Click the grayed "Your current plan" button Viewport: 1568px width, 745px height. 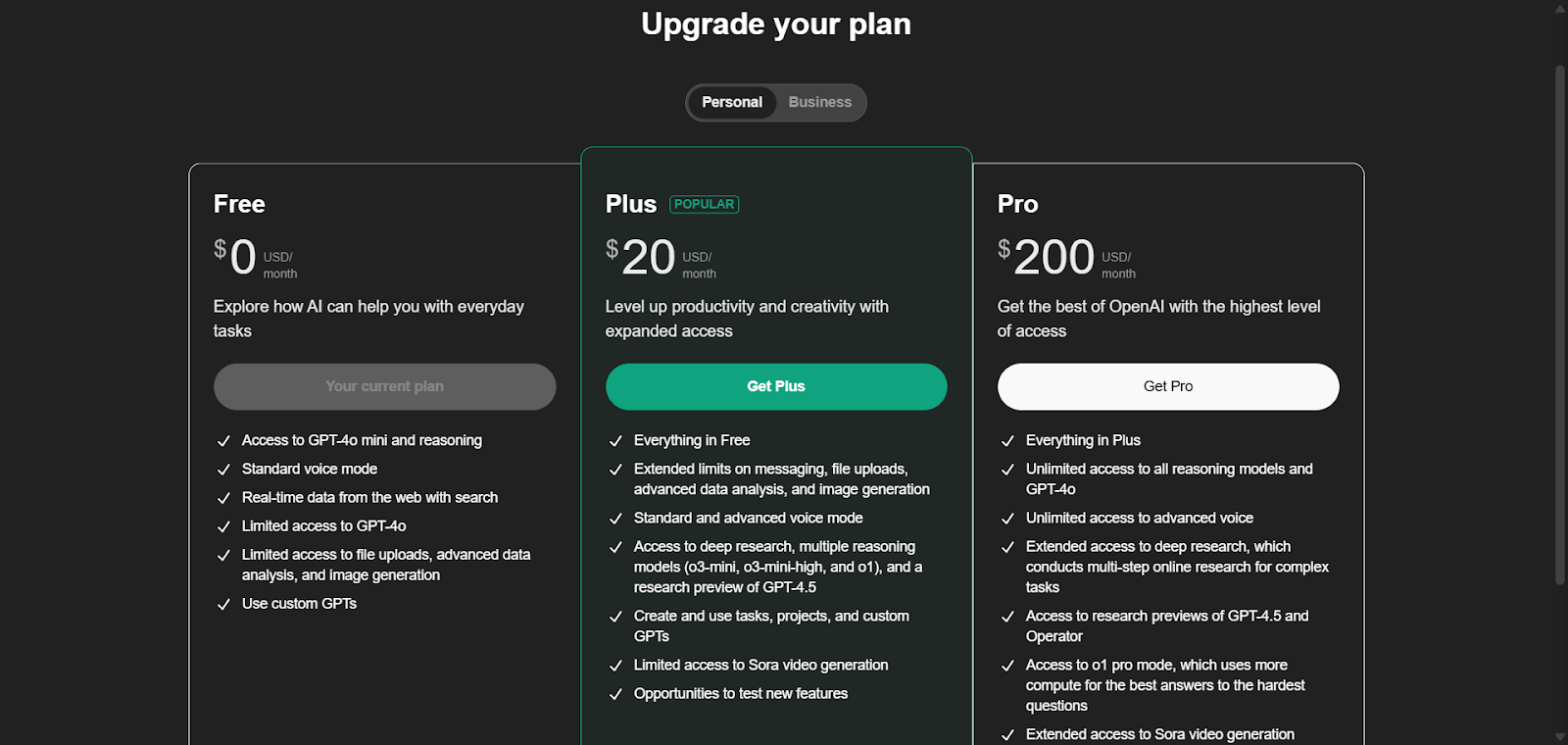384,386
